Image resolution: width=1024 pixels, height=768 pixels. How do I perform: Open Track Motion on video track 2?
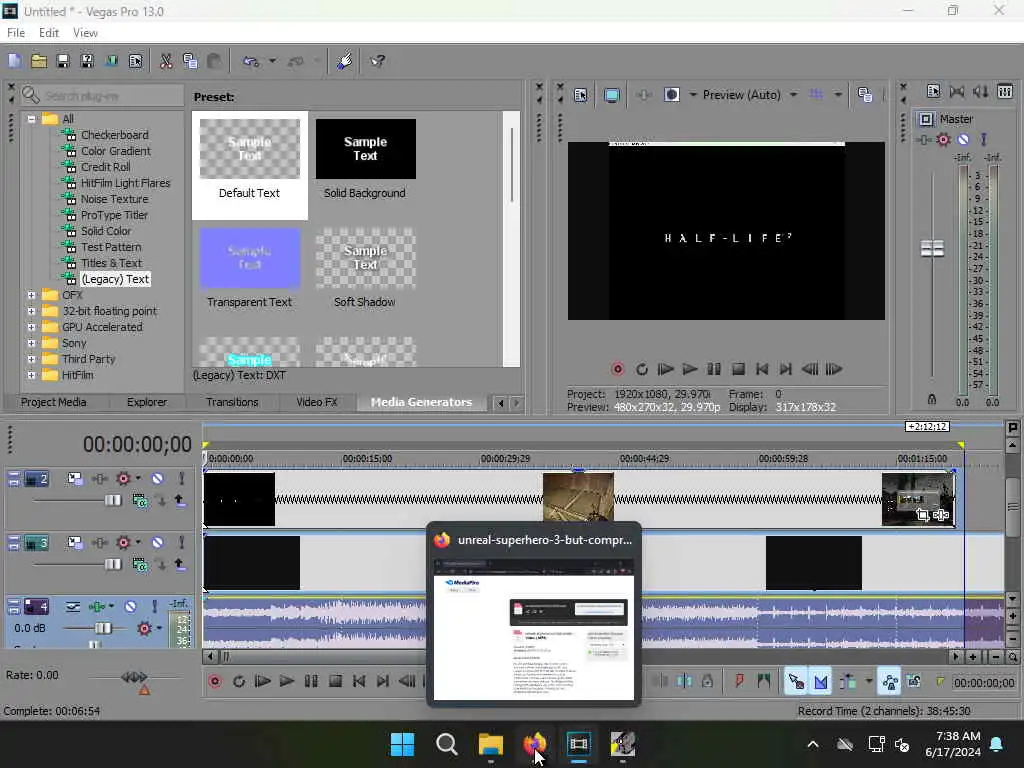75,479
